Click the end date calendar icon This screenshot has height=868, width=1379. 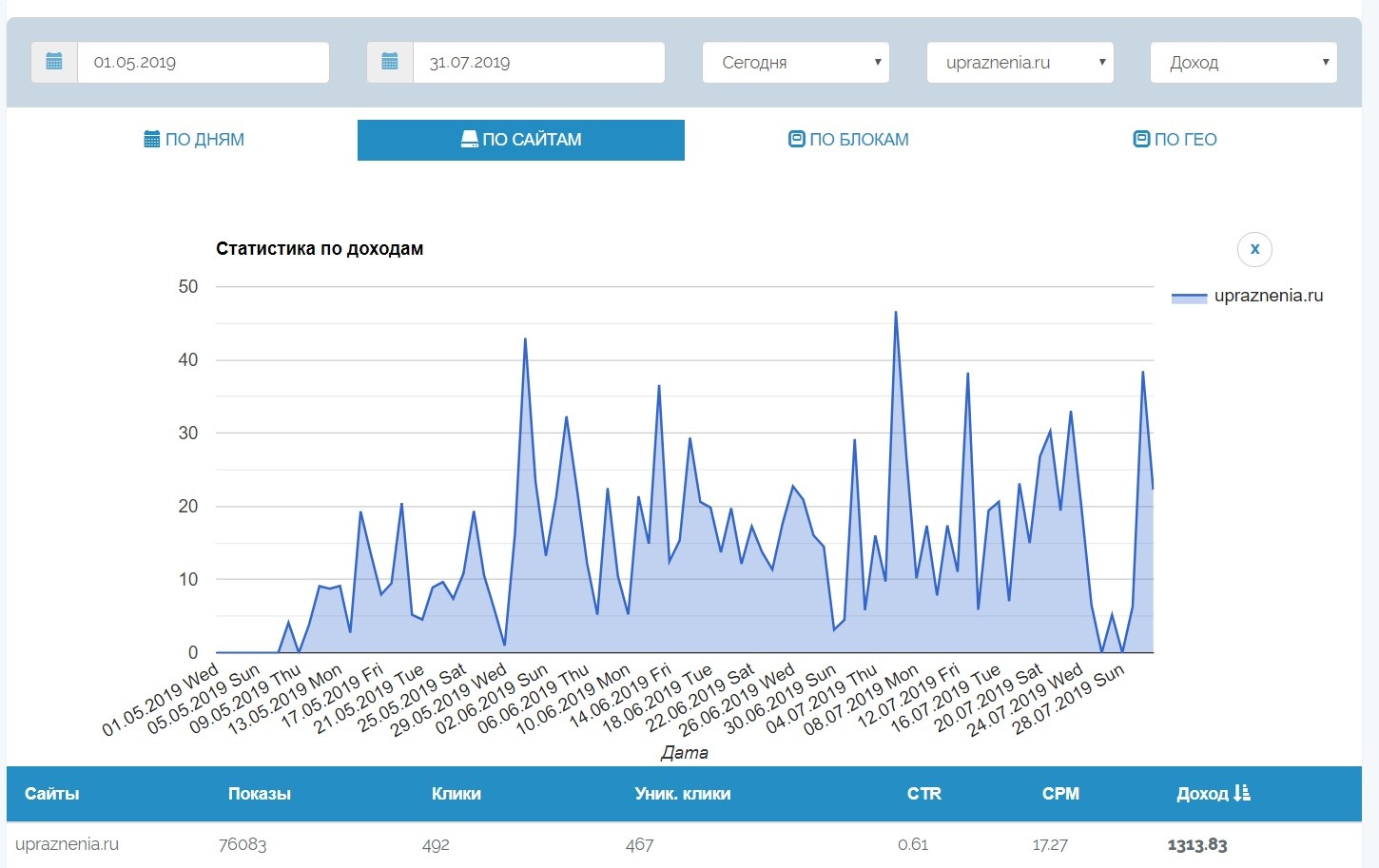click(x=390, y=63)
